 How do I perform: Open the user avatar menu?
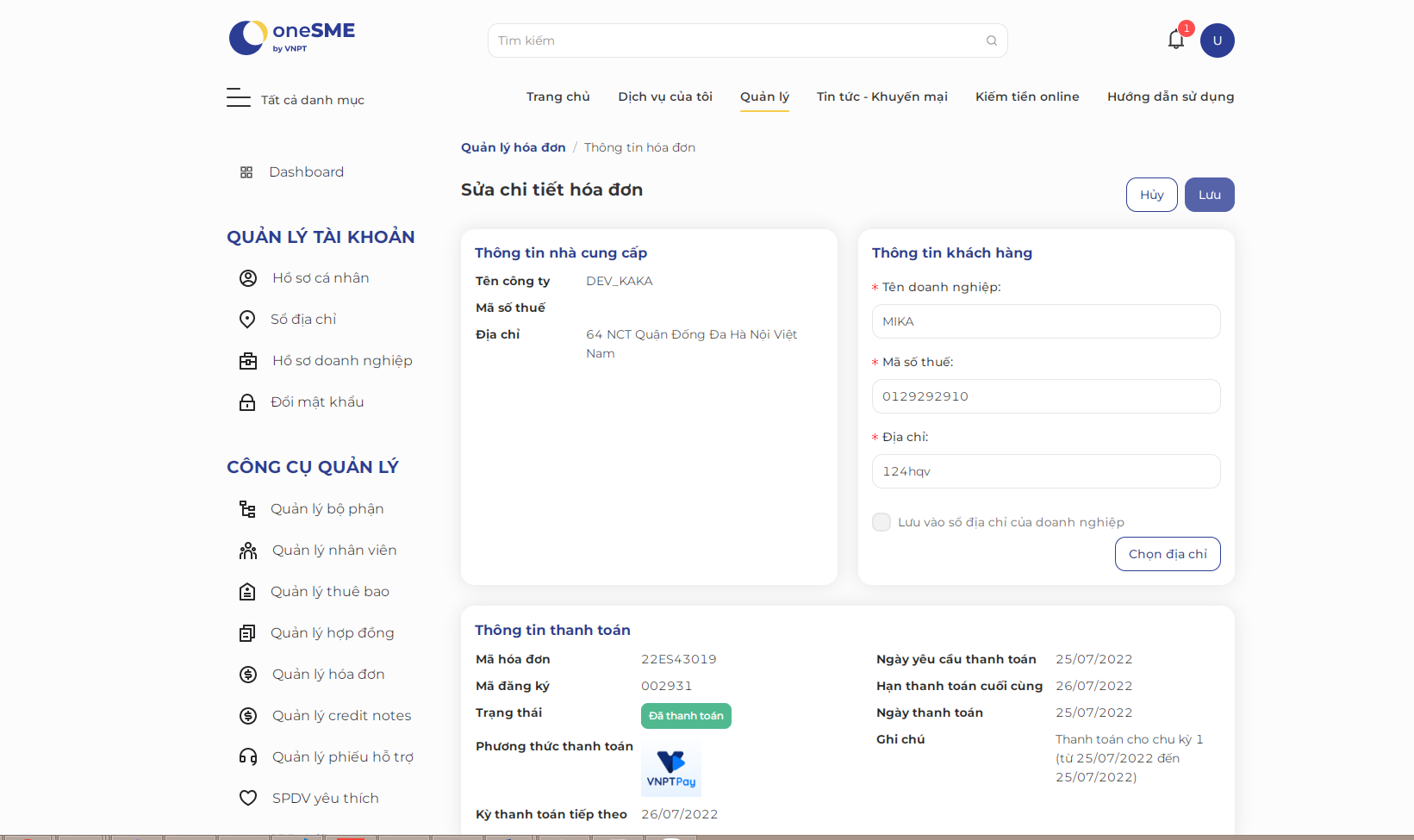(x=1218, y=40)
